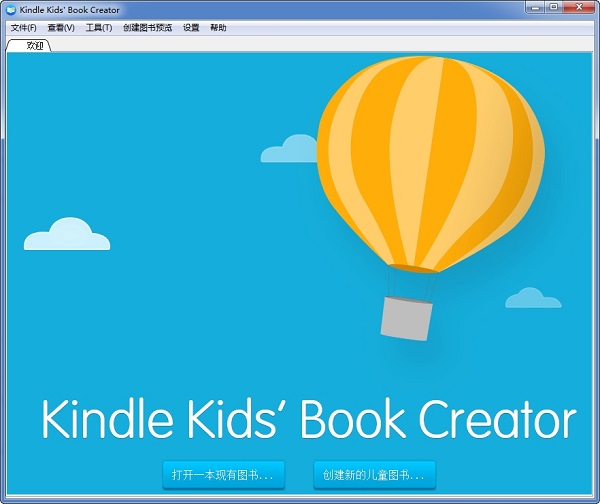Open the 创建图书预览 menu
The width and height of the screenshot is (600, 504).
tap(147, 28)
